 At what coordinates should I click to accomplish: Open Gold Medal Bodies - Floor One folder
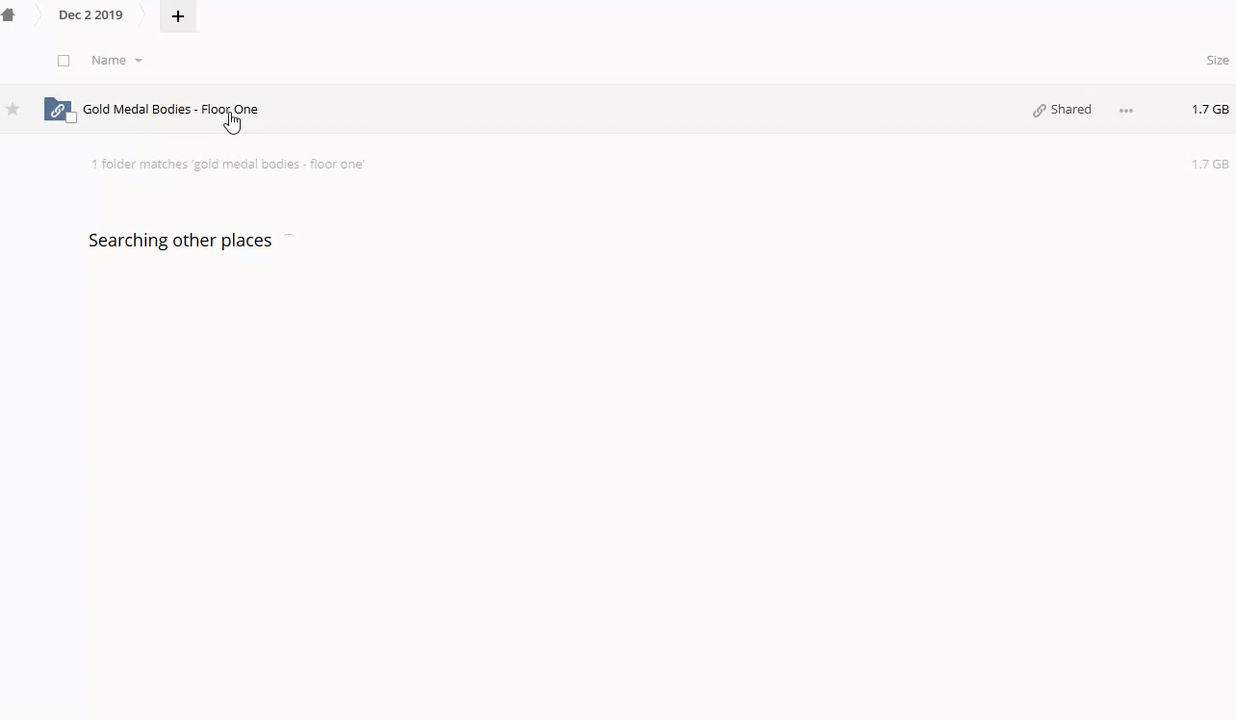(169, 109)
